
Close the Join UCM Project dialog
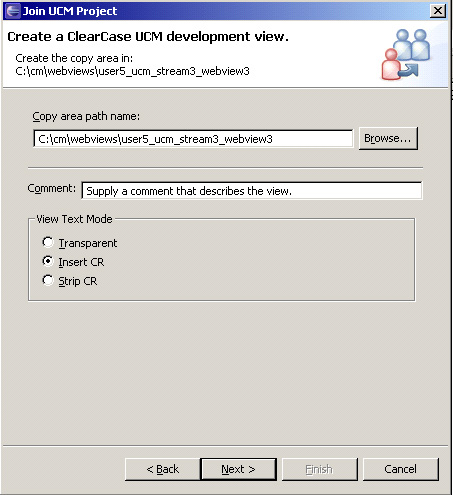[x=438, y=11]
